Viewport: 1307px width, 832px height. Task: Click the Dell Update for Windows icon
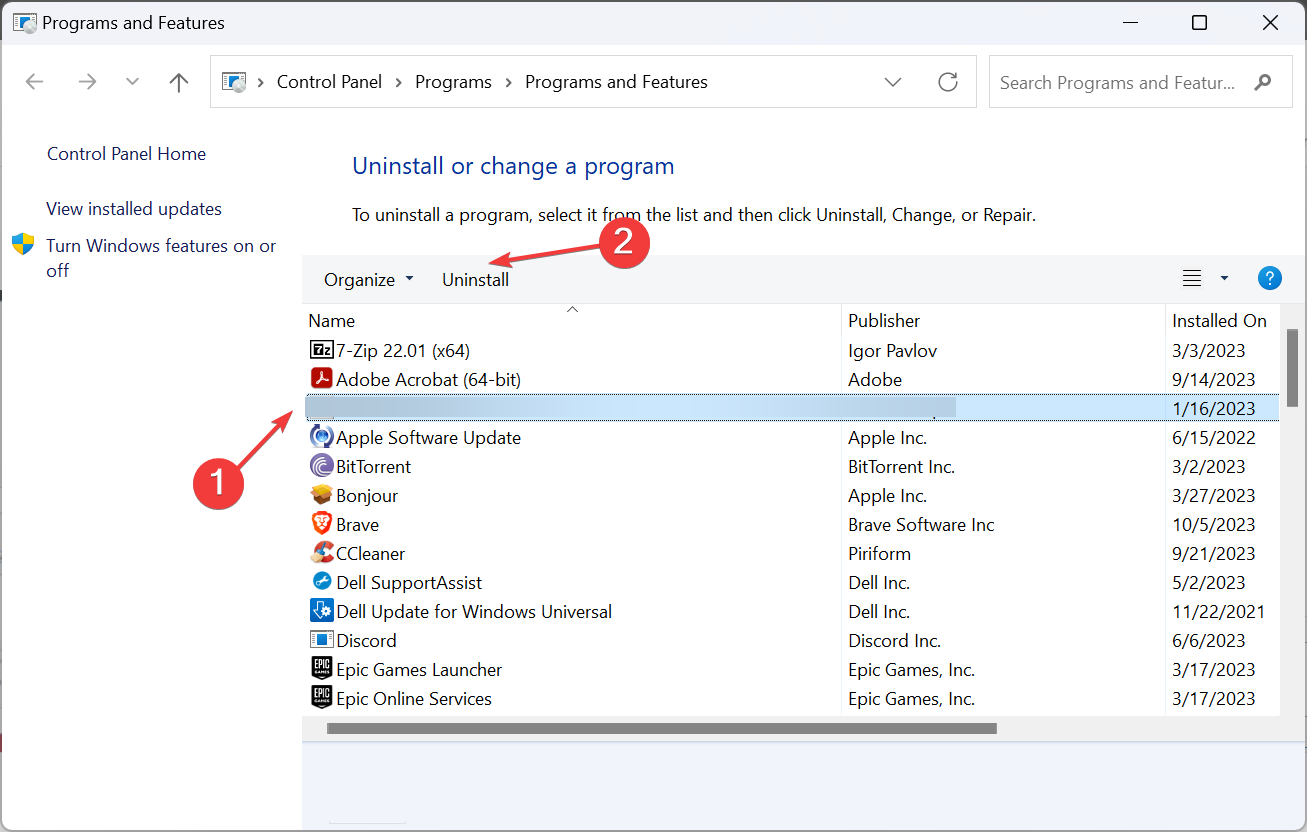coord(321,611)
